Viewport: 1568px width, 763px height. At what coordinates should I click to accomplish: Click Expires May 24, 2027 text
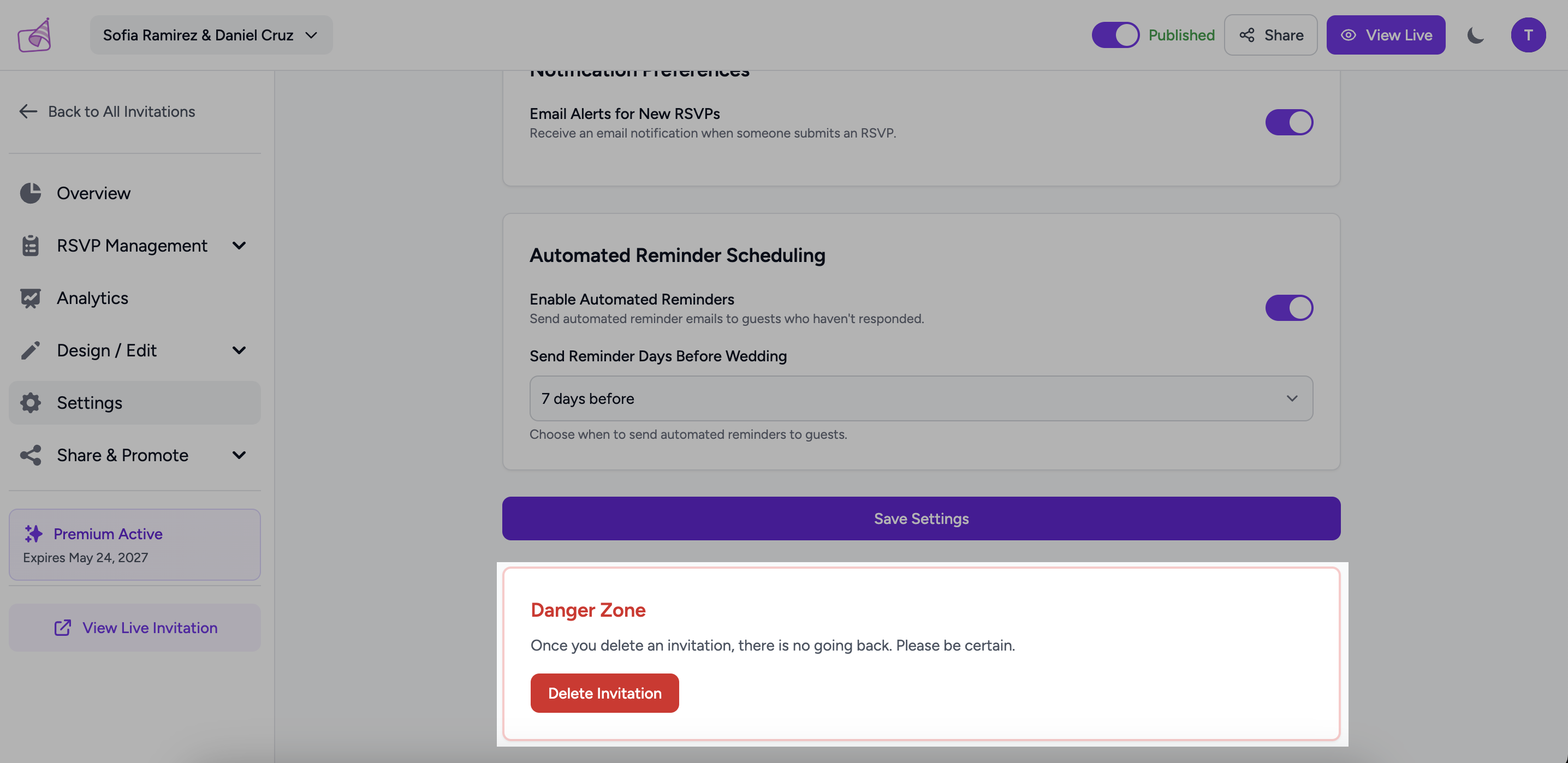pos(85,557)
